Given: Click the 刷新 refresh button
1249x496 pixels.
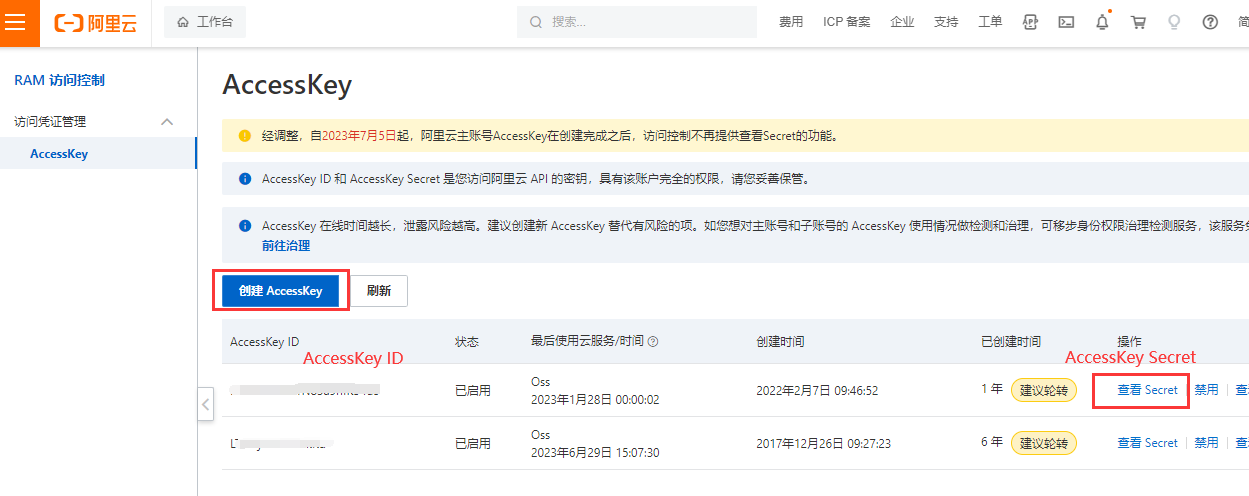Looking at the screenshot, I should pyautogui.click(x=379, y=291).
